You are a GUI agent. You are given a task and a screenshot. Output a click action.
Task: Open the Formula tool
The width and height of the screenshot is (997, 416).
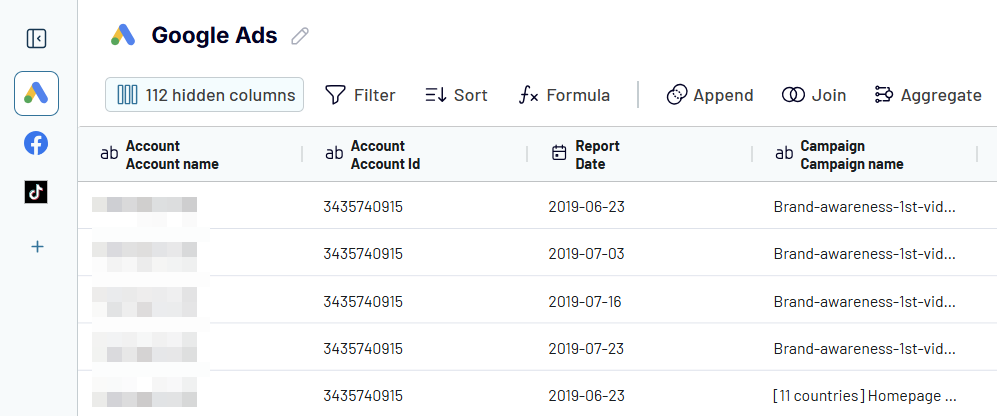pos(565,95)
